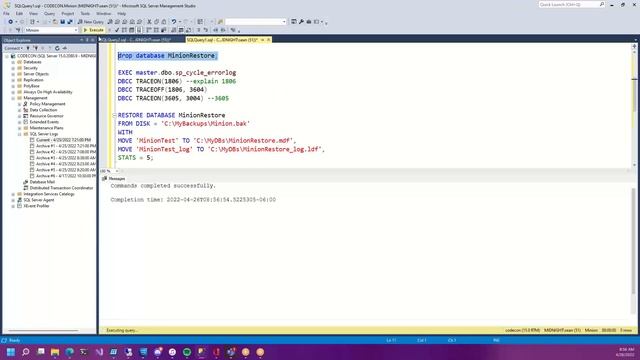Click the Paste icon in toolbar
This screenshot has height=360, width=640.
pyautogui.click(x=164, y=22)
